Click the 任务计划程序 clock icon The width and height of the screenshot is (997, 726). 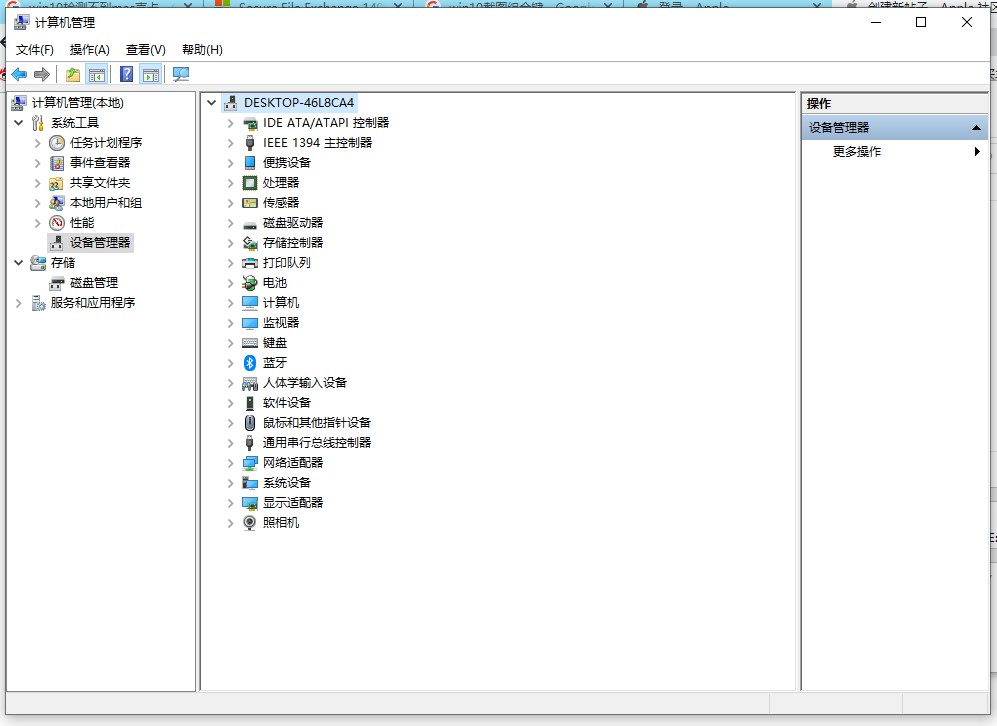57,142
